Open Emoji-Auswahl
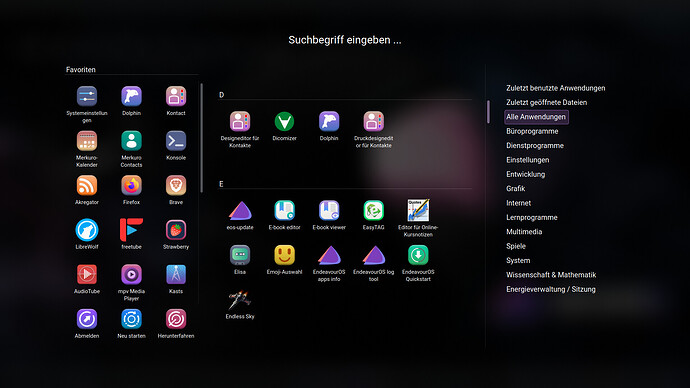The image size is (690, 388). coord(284,255)
